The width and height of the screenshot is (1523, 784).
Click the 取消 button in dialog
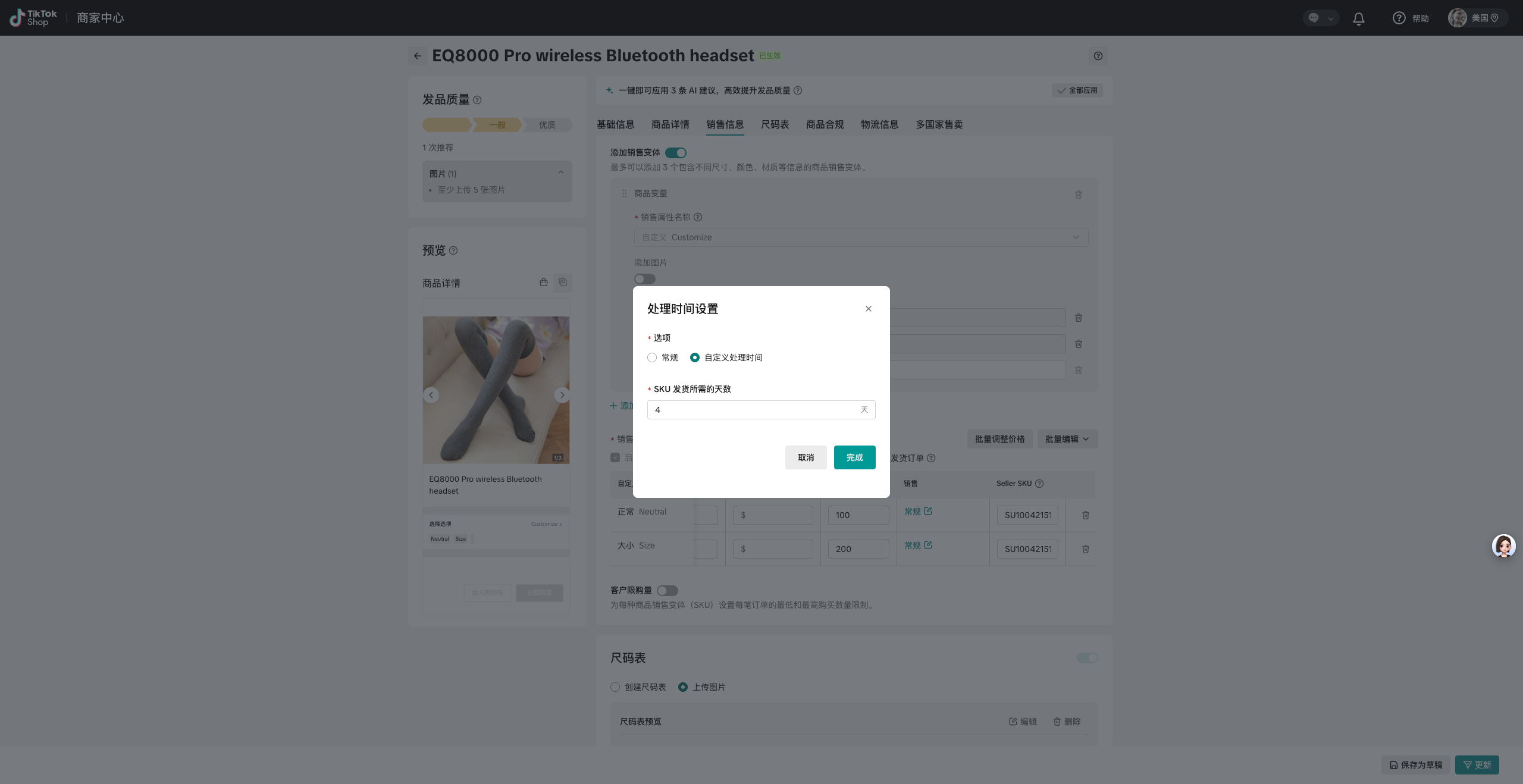coord(806,457)
